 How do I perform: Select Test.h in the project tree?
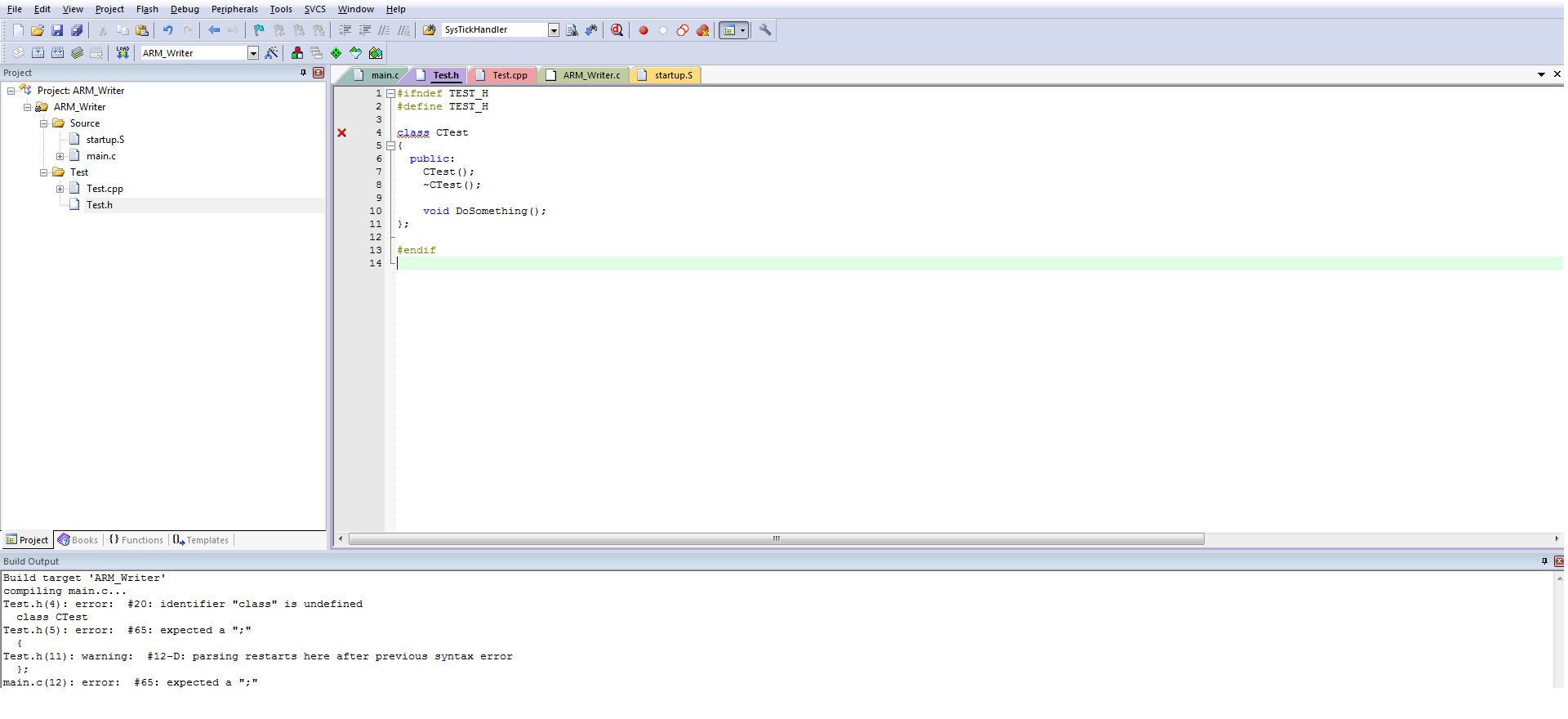pyautogui.click(x=100, y=205)
